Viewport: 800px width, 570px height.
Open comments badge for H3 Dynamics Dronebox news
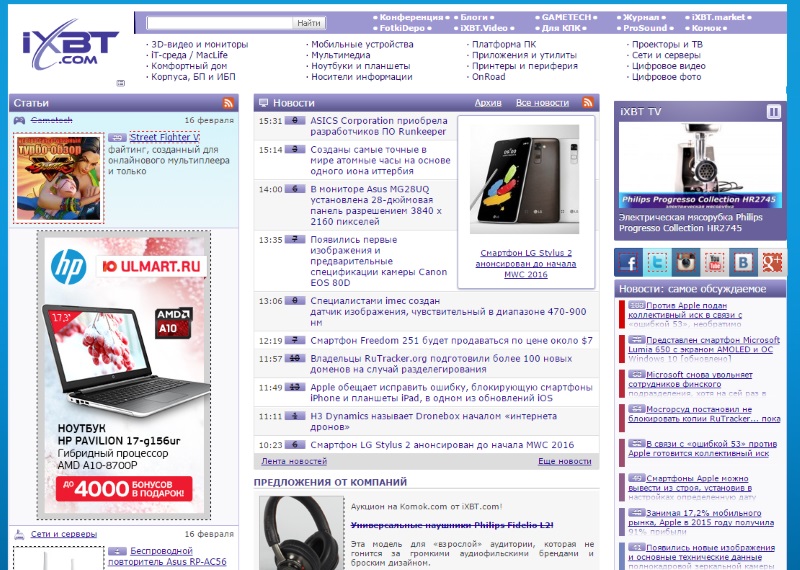point(294,416)
